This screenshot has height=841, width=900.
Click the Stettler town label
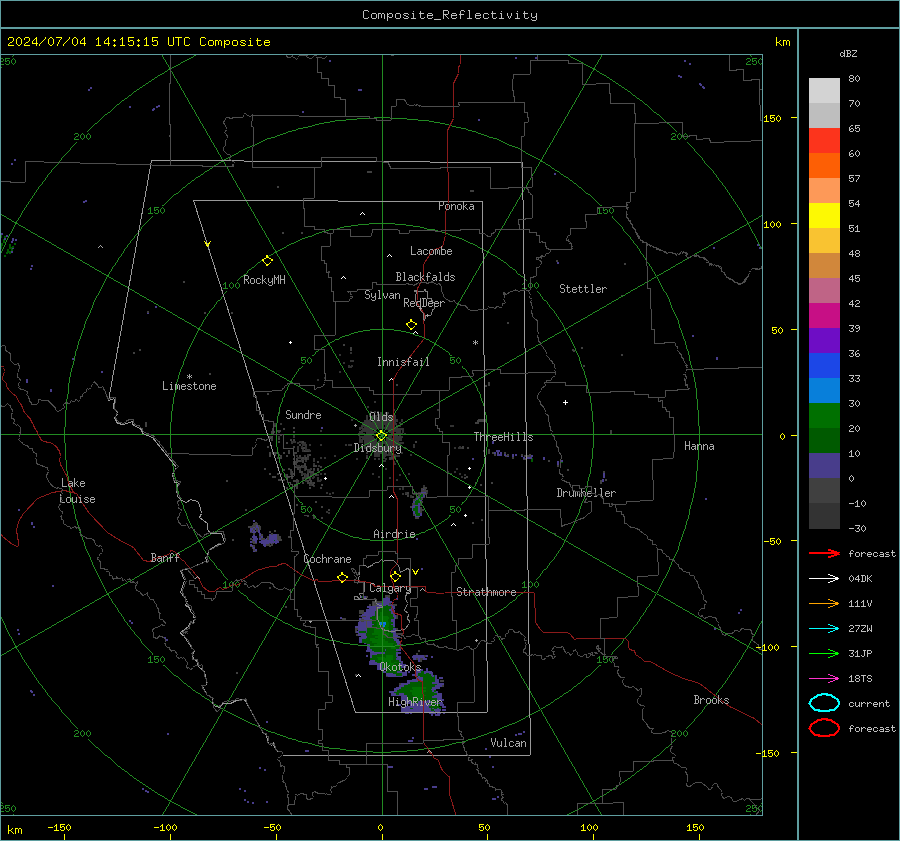pos(583,289)
